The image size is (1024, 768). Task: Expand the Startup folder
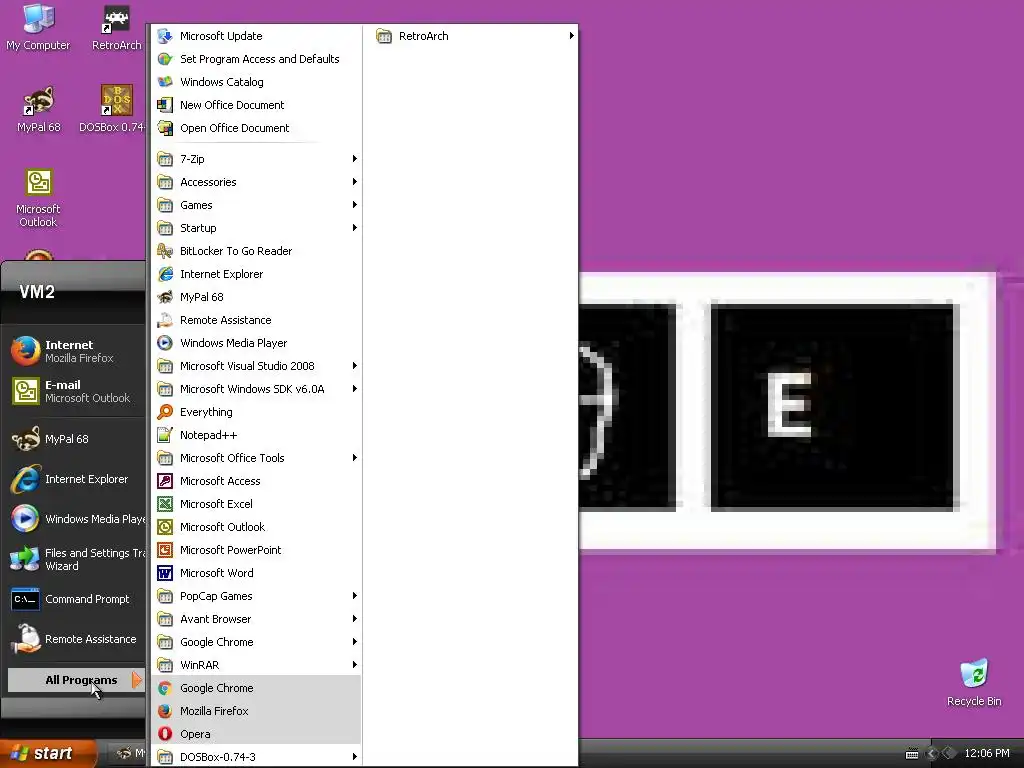click(x=257, y=228)
